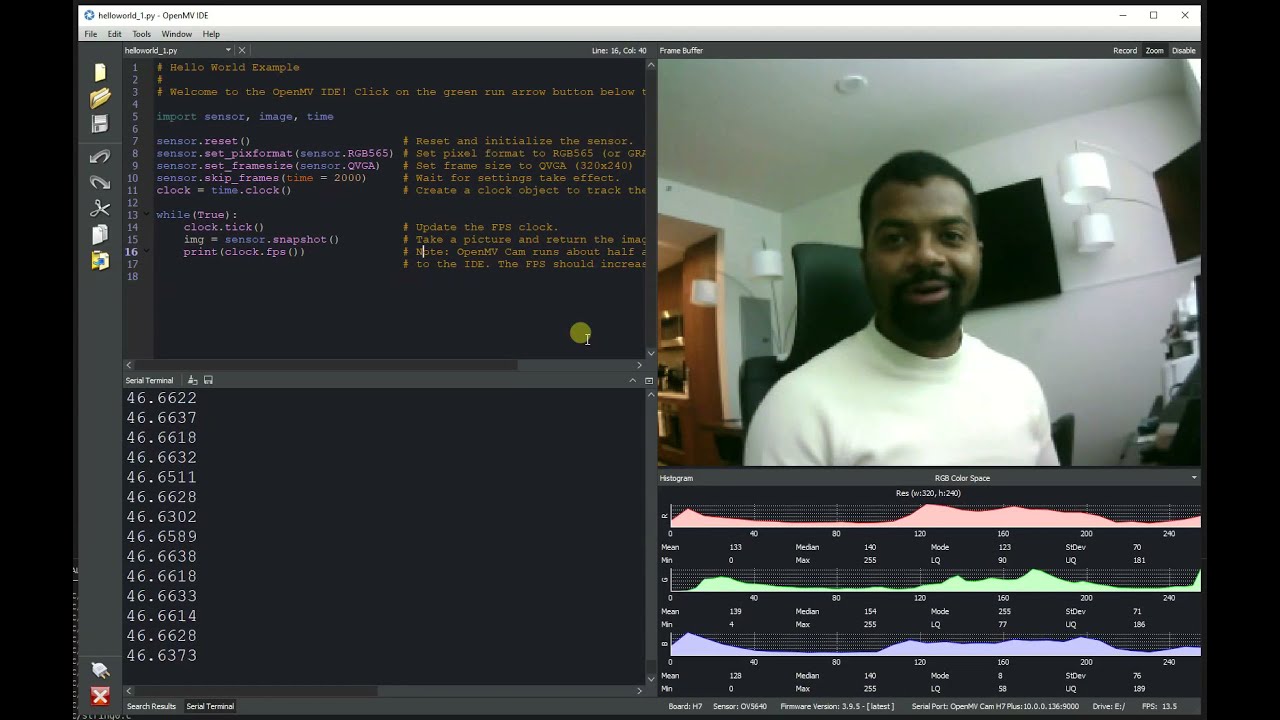Click the Connect plug icon
Screen dimensions: 1280x720
pos(100,670)
